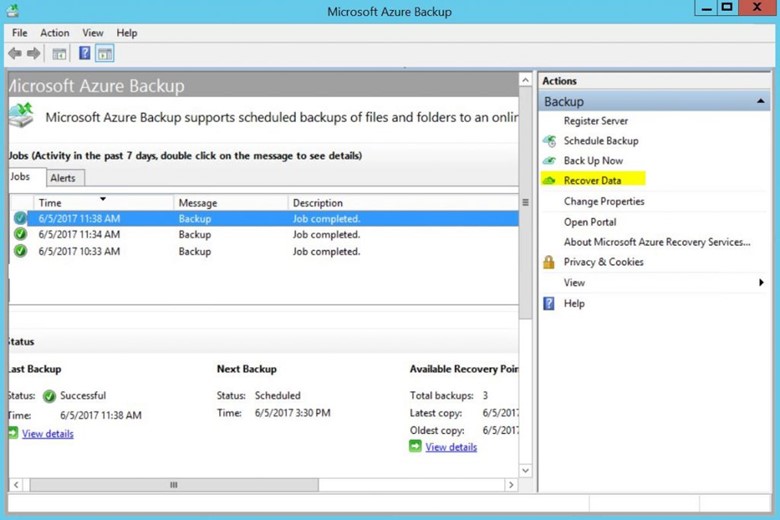Screen dimensions: 780x520
Task: Open the Action menu
Action: coord(55,33)
